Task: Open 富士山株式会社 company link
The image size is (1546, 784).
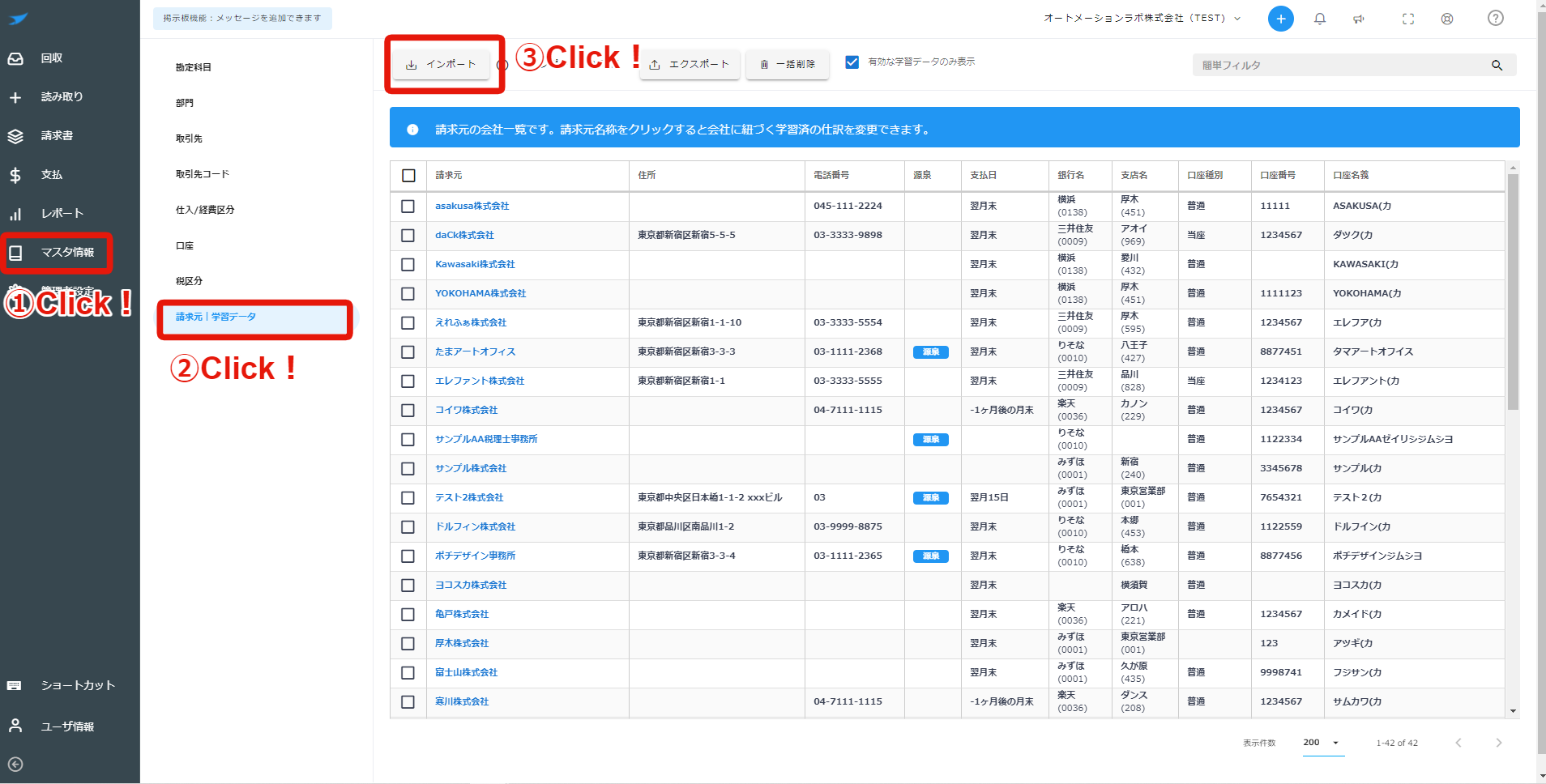Action: (467, 673)
